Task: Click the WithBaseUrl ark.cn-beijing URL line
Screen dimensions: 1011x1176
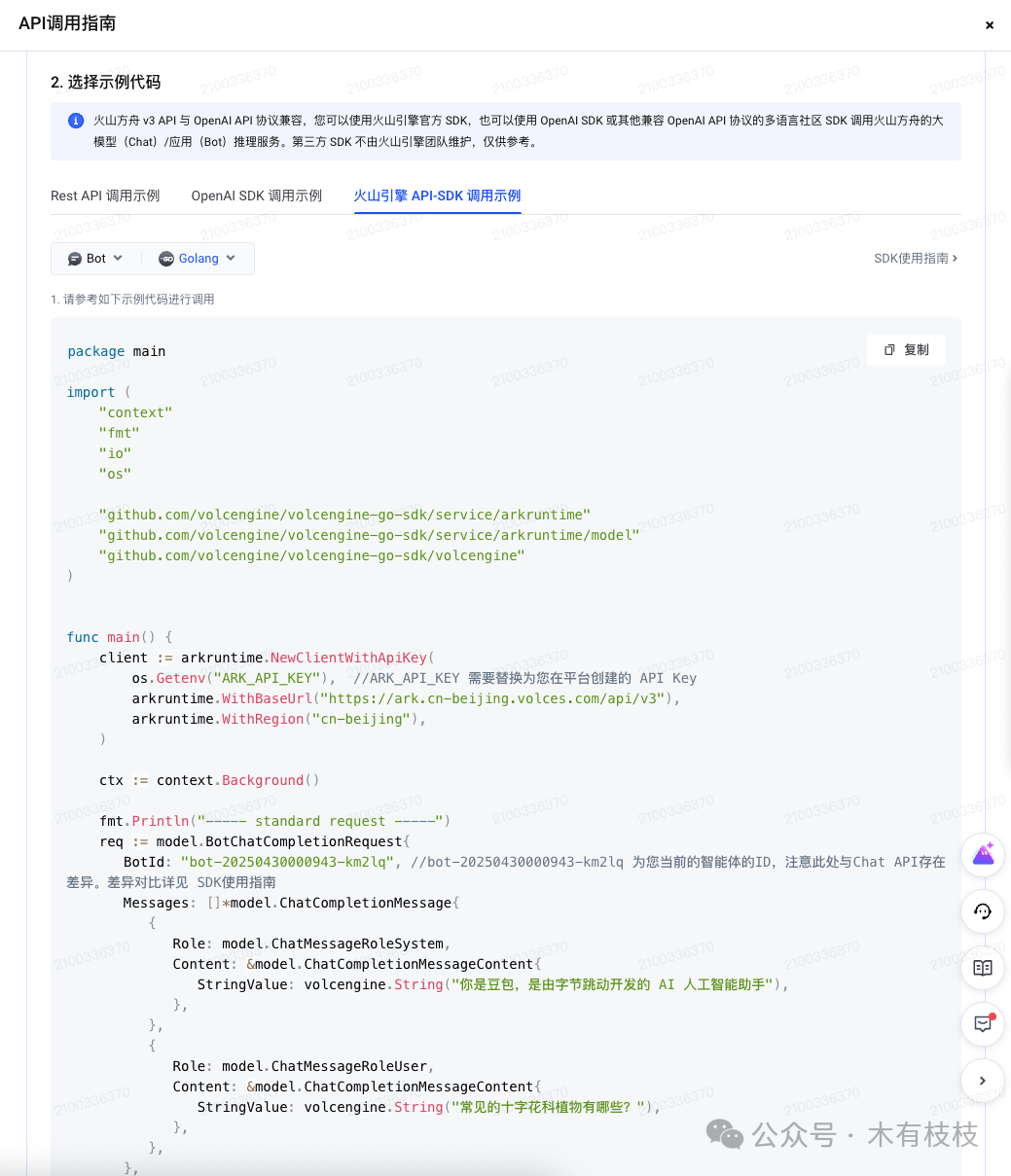Action: (407, 698)
